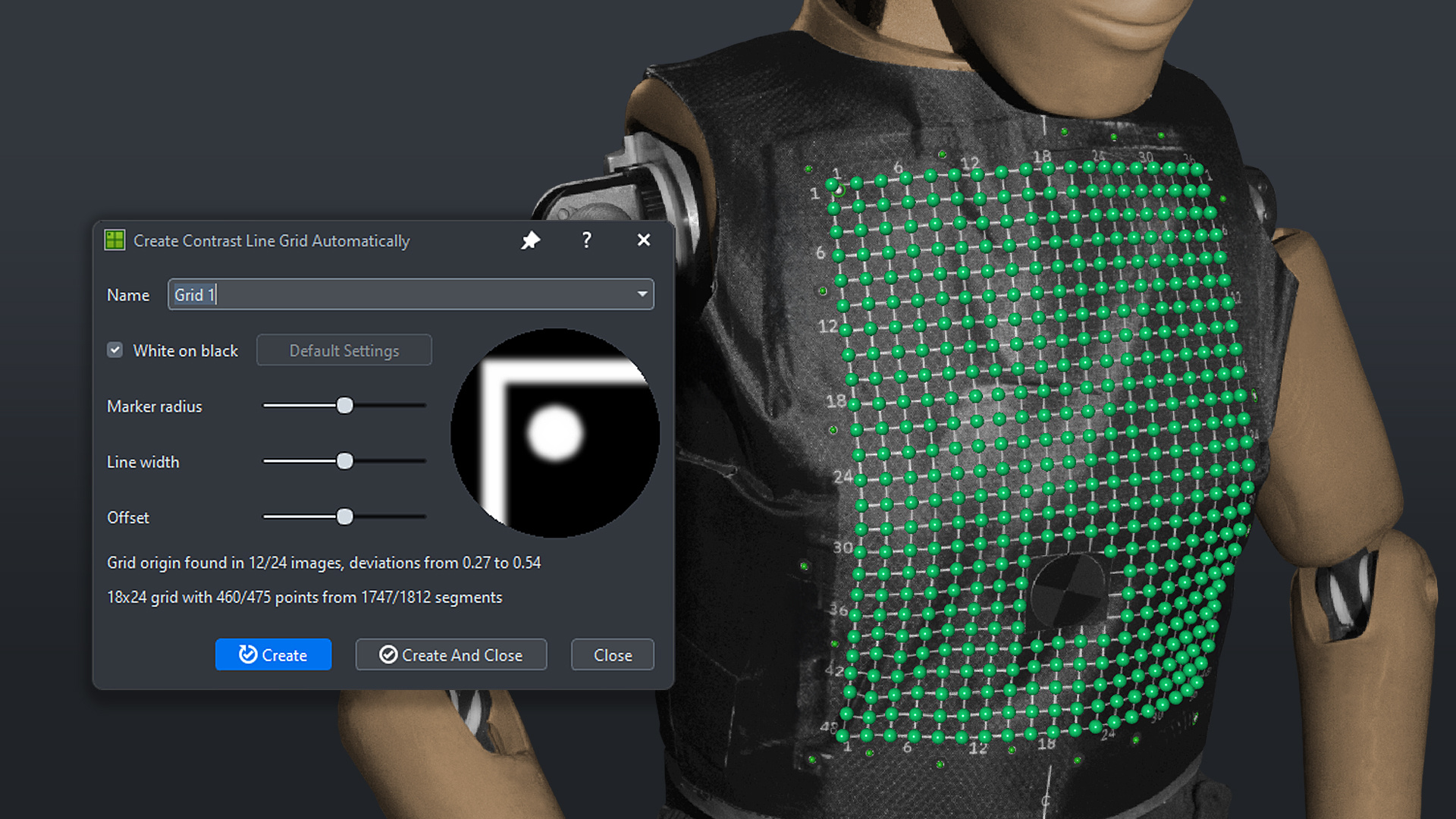Click the Offset slider handle
The image size is (1456, 819).
pyautogui.click(x=344, y=517)
